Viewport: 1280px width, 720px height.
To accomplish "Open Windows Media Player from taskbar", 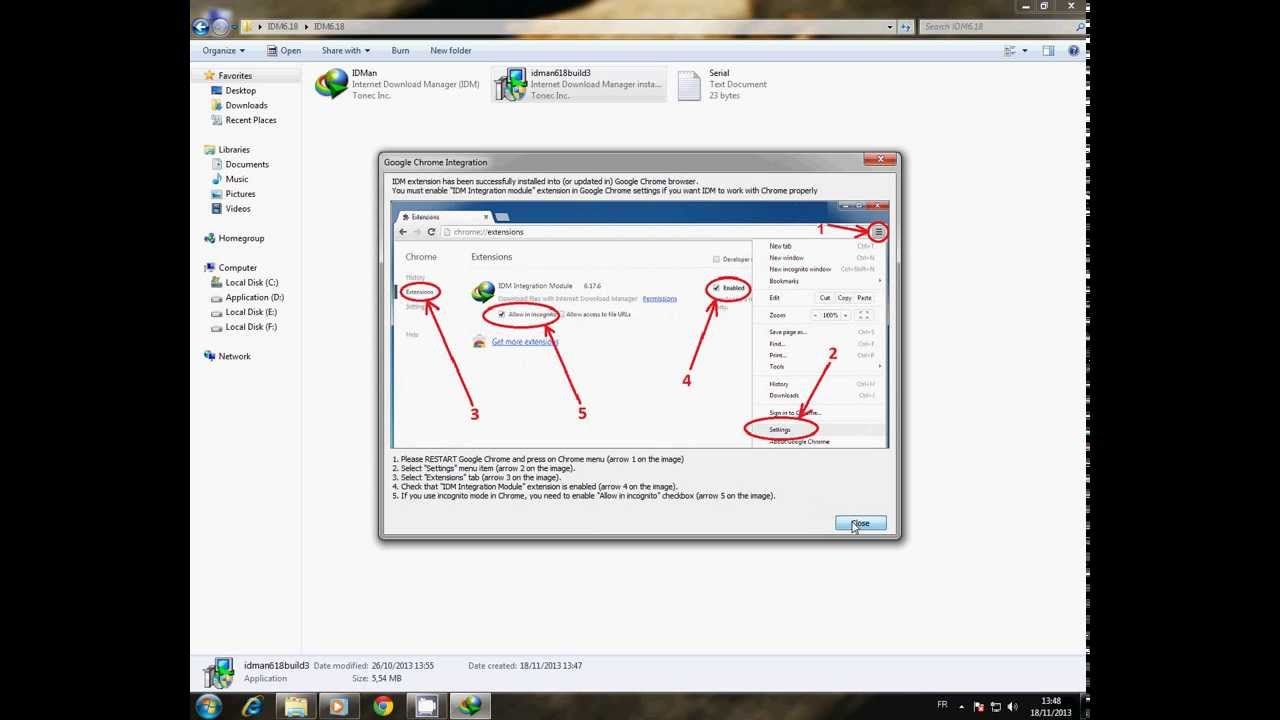I will tap(339, 706).
